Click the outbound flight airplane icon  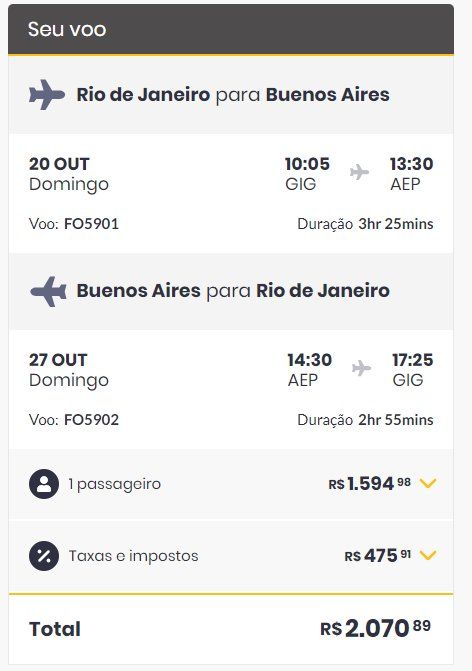47,95
